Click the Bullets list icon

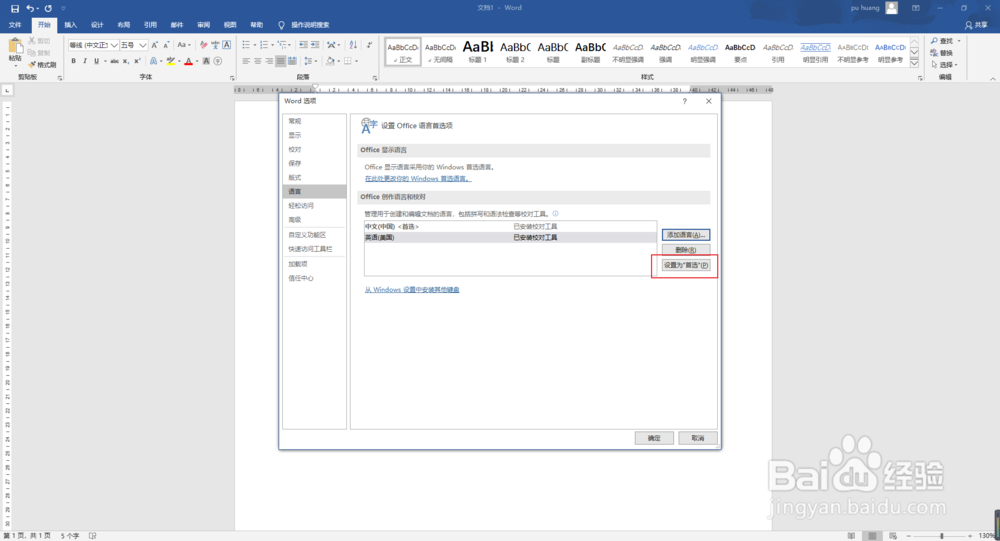click(x=246, y=45)
